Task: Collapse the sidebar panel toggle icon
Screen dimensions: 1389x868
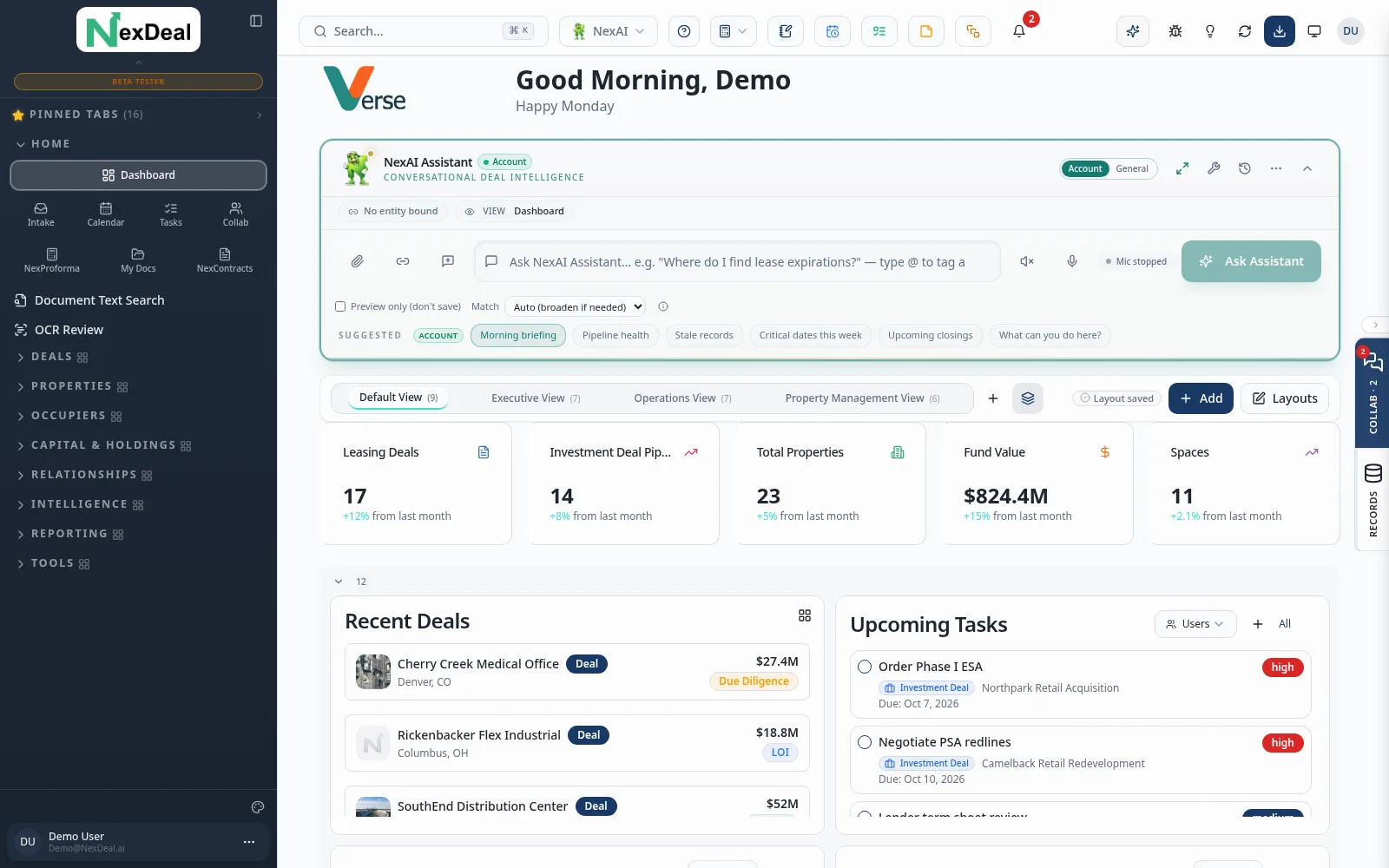Action: (256, 21)
